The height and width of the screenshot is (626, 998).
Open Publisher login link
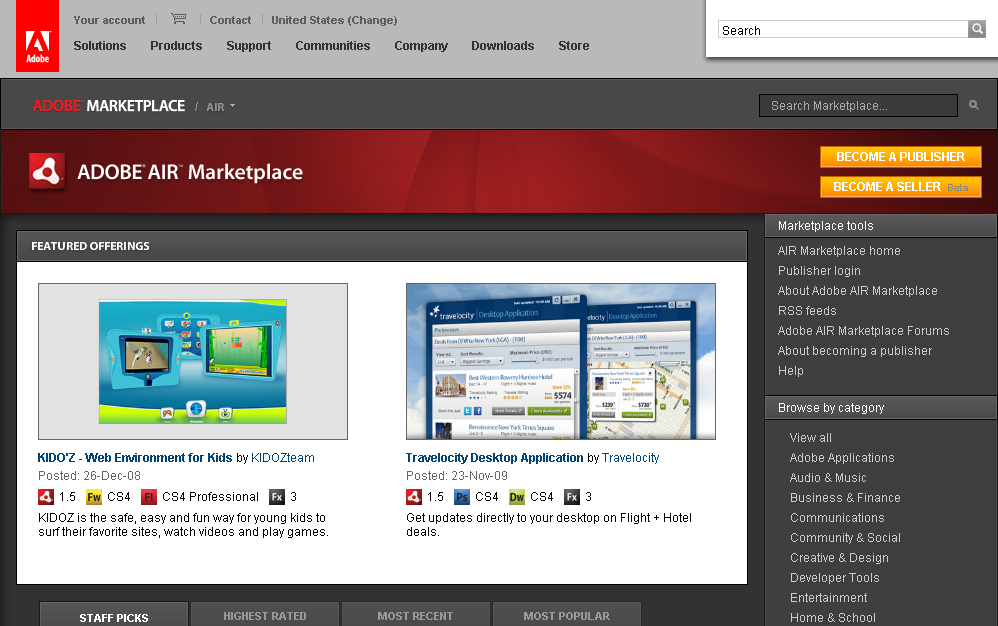point(819,270)
